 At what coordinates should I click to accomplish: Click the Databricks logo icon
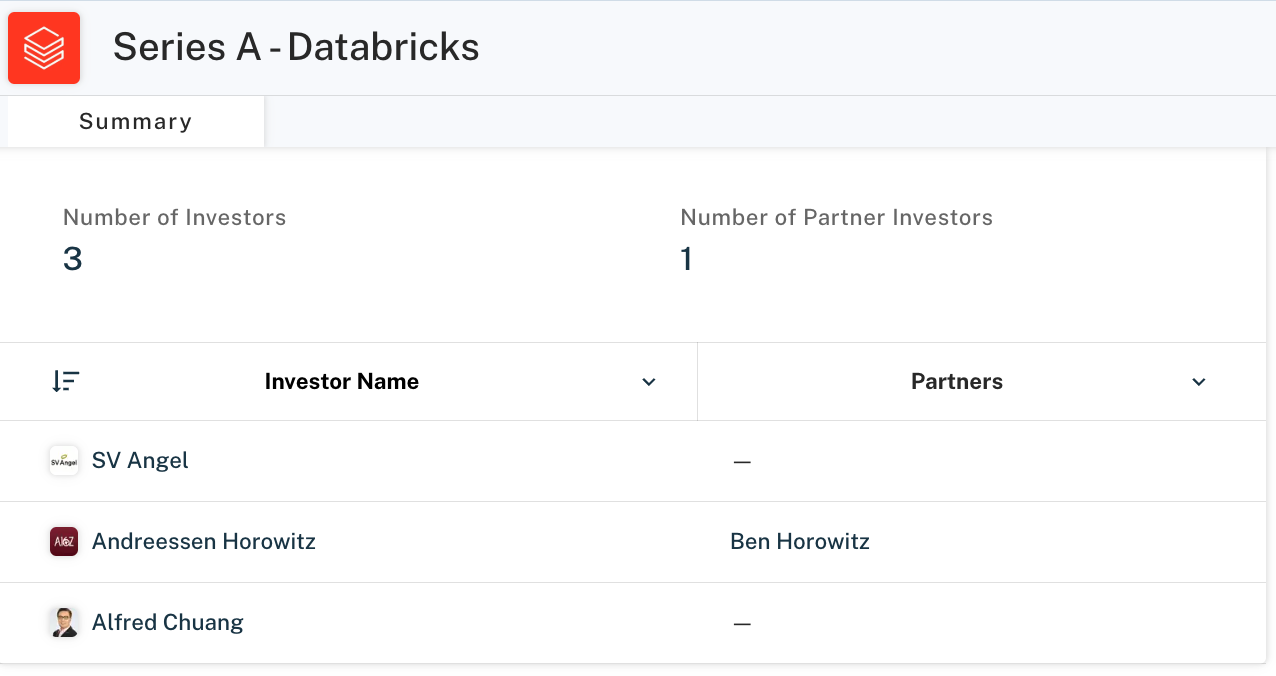click(44, 48)
